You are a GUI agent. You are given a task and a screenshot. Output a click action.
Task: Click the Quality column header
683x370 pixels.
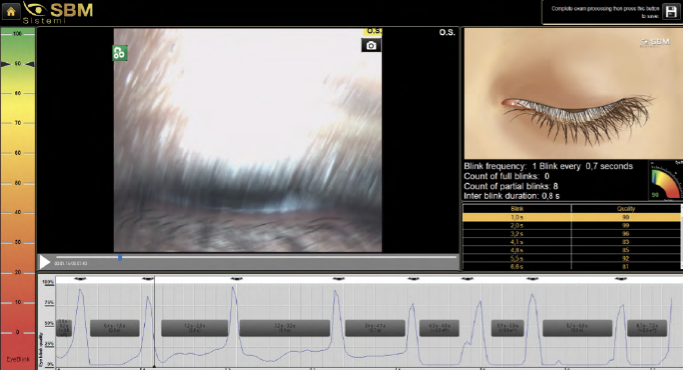(626, 209)
